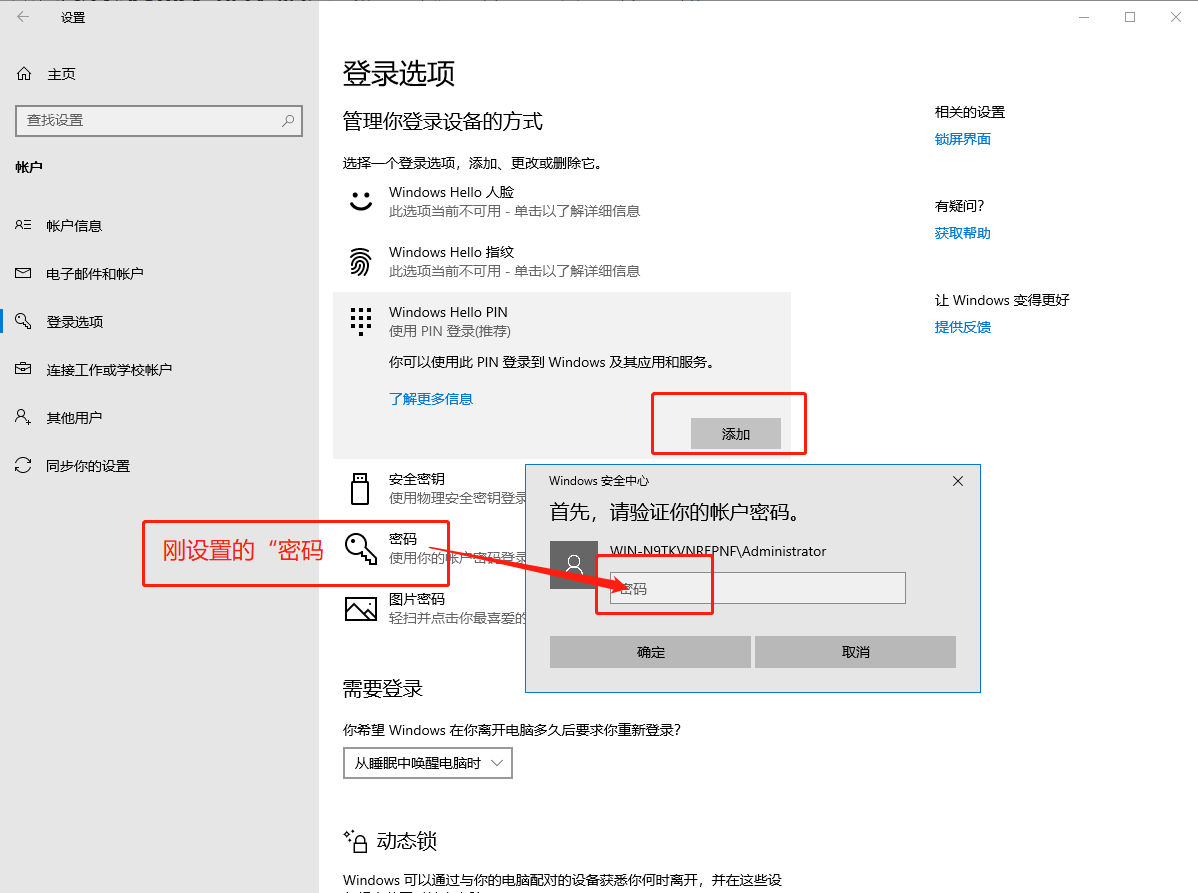Open the 锁屏界面 link
This screenshot has height=893, width=1198.
962,138
